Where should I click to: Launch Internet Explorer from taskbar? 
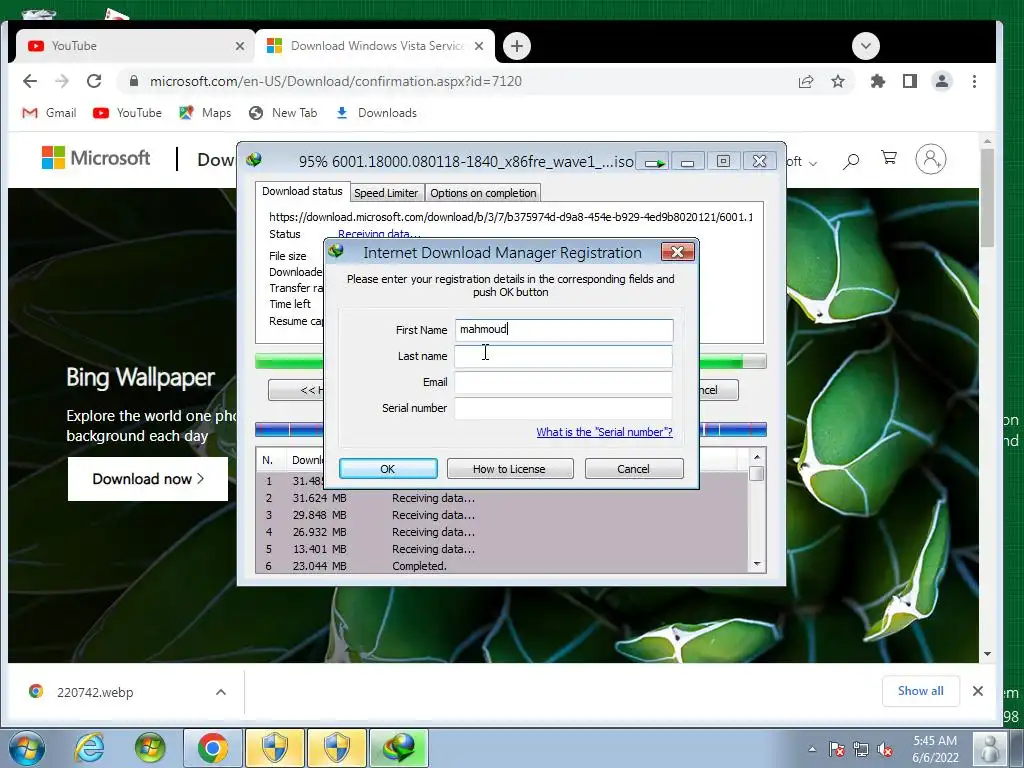pyautogui.click(x=89, y=748)
